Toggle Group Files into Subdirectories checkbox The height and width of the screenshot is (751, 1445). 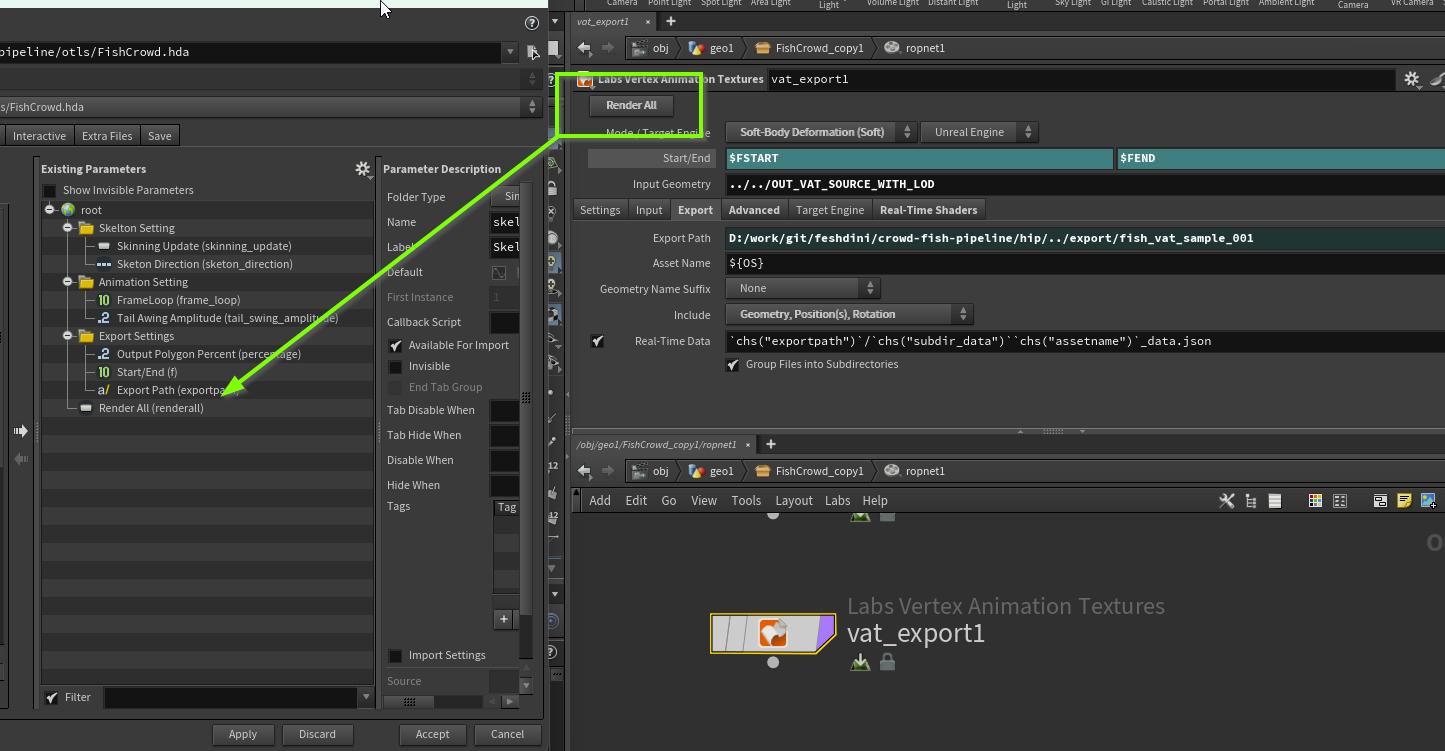pos(732,364)
